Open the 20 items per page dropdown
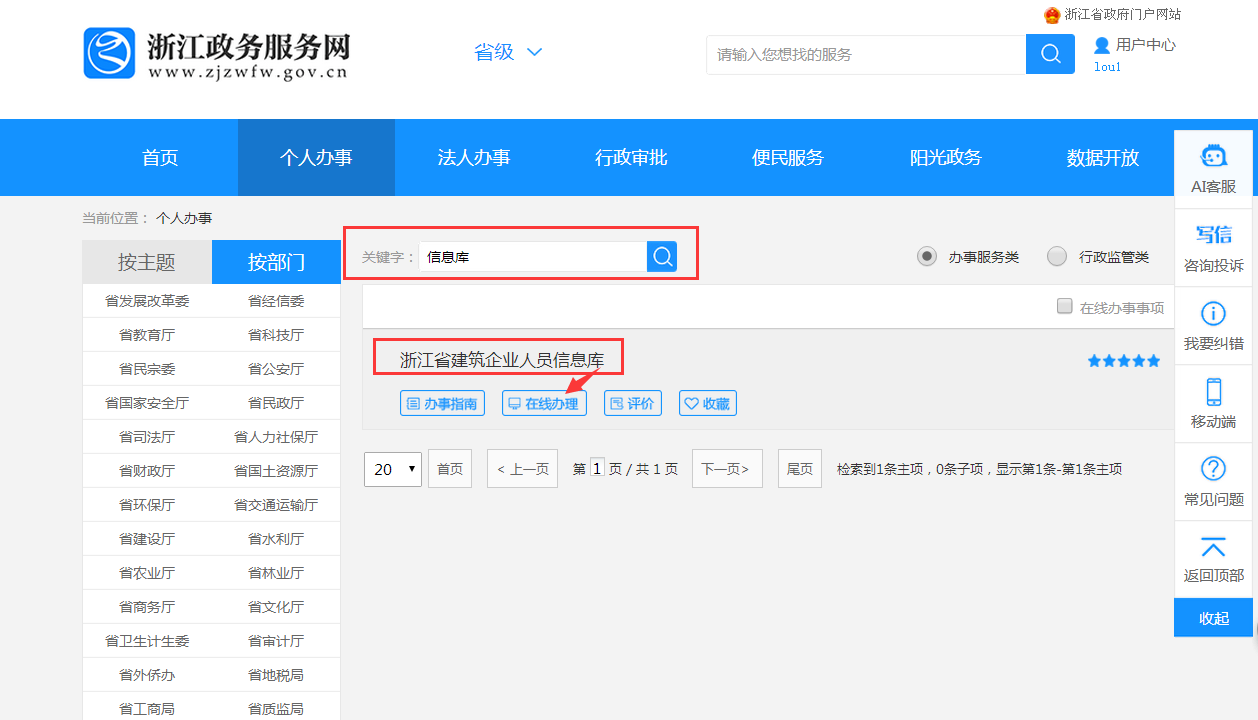The width and height of the screenshot is (1258, 720). coord(393,468)
